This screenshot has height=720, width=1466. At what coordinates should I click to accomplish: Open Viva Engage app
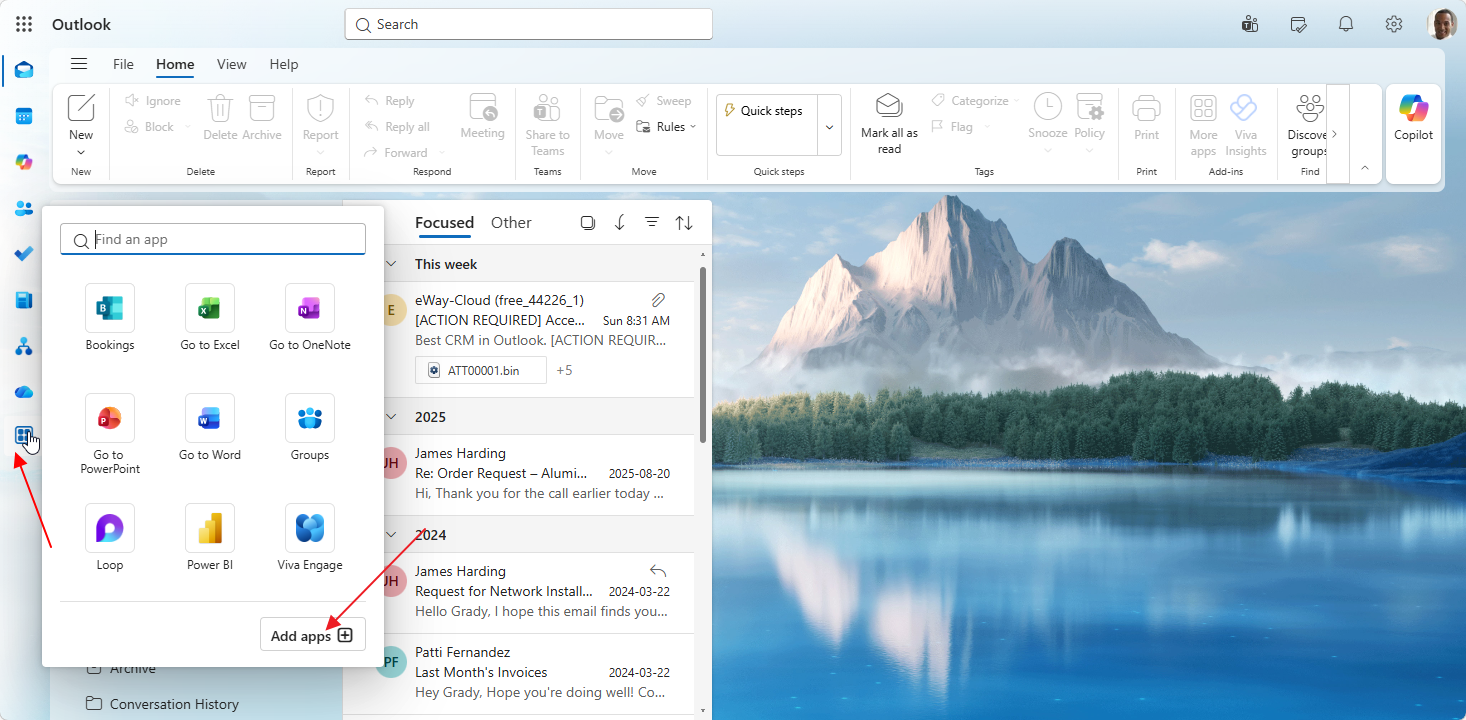point(310,538)
